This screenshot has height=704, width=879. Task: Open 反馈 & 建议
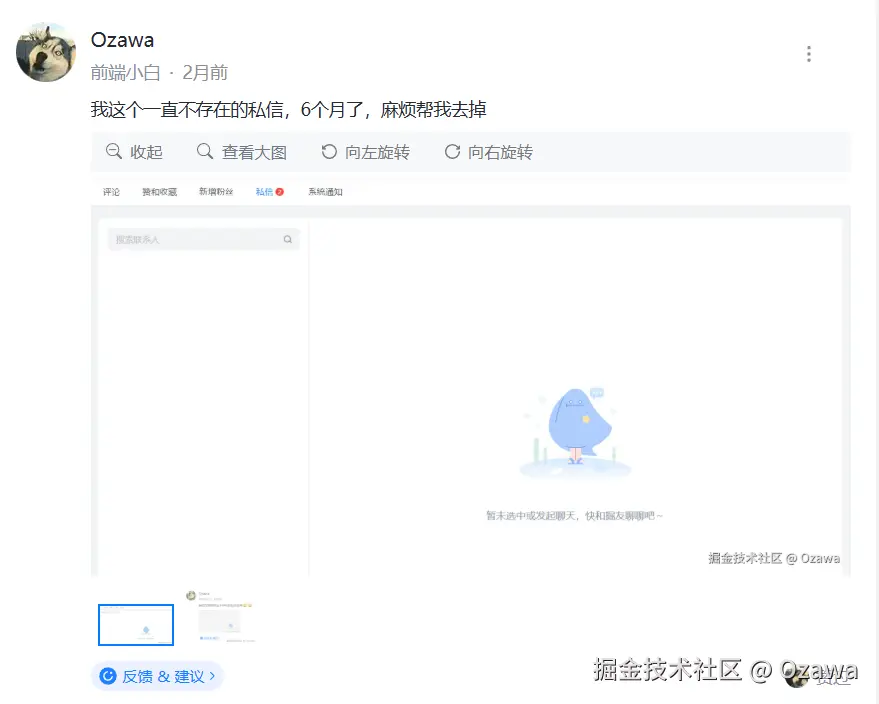pos(157,677)
